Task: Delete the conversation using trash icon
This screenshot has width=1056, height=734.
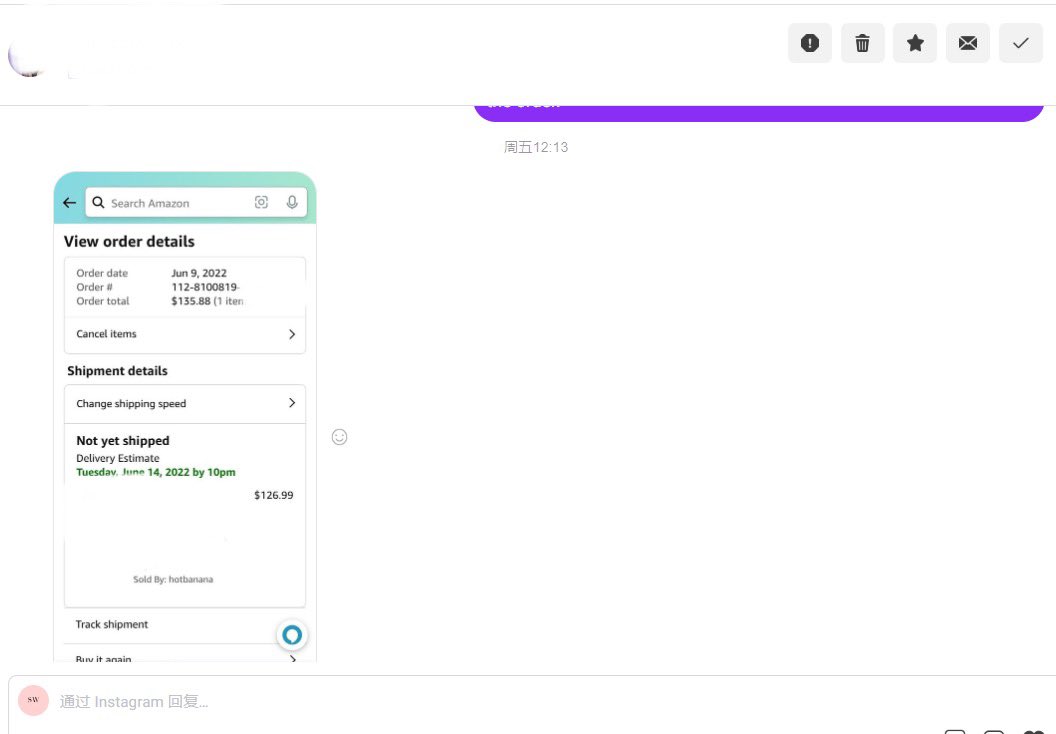Action: pos(862,43)
